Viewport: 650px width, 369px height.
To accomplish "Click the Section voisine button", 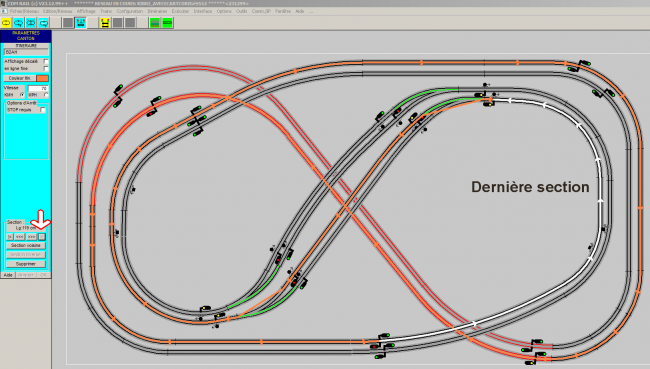I will point(26,245).
